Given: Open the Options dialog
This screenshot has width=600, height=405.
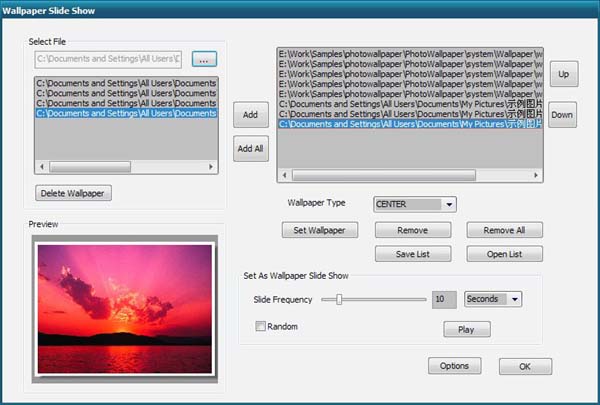Looking at the screenshot, I should coord(454,366).
